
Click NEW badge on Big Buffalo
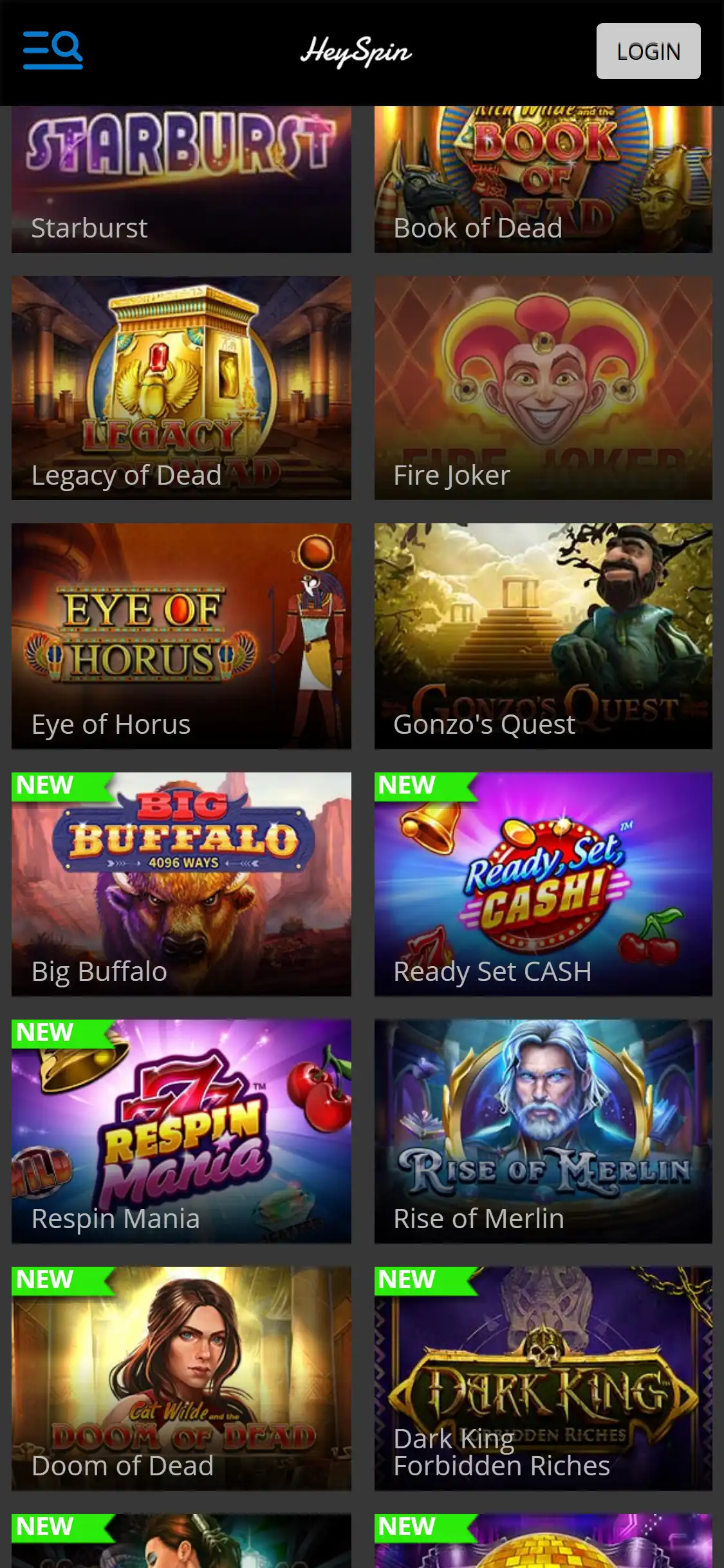tap(57, 786)
